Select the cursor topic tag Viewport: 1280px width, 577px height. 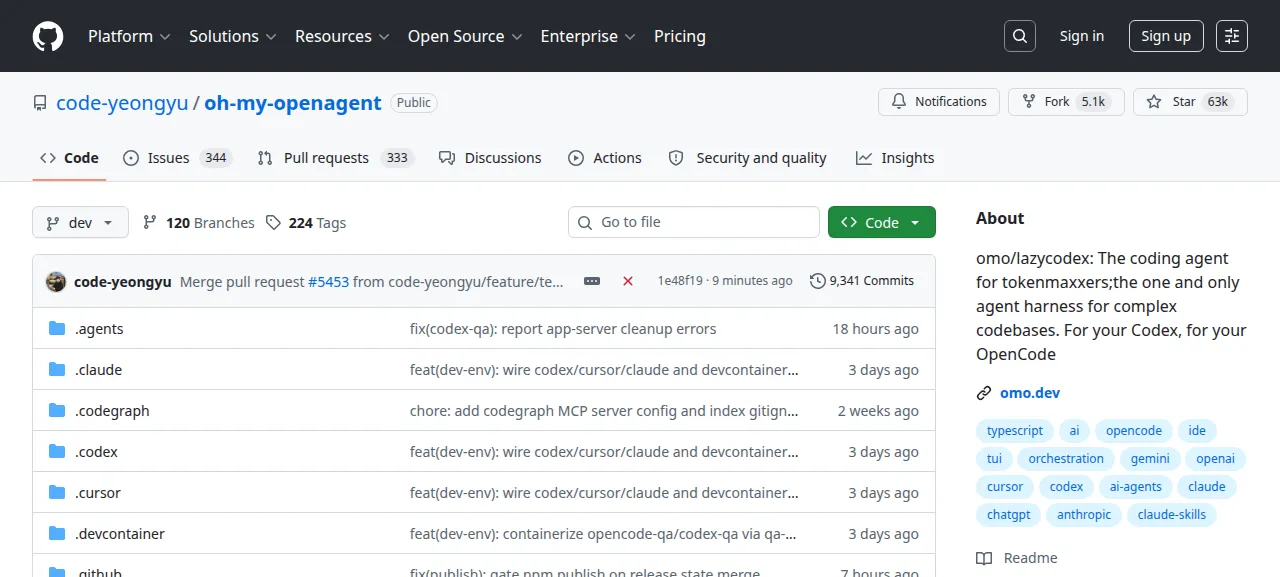click(1005, 487)
